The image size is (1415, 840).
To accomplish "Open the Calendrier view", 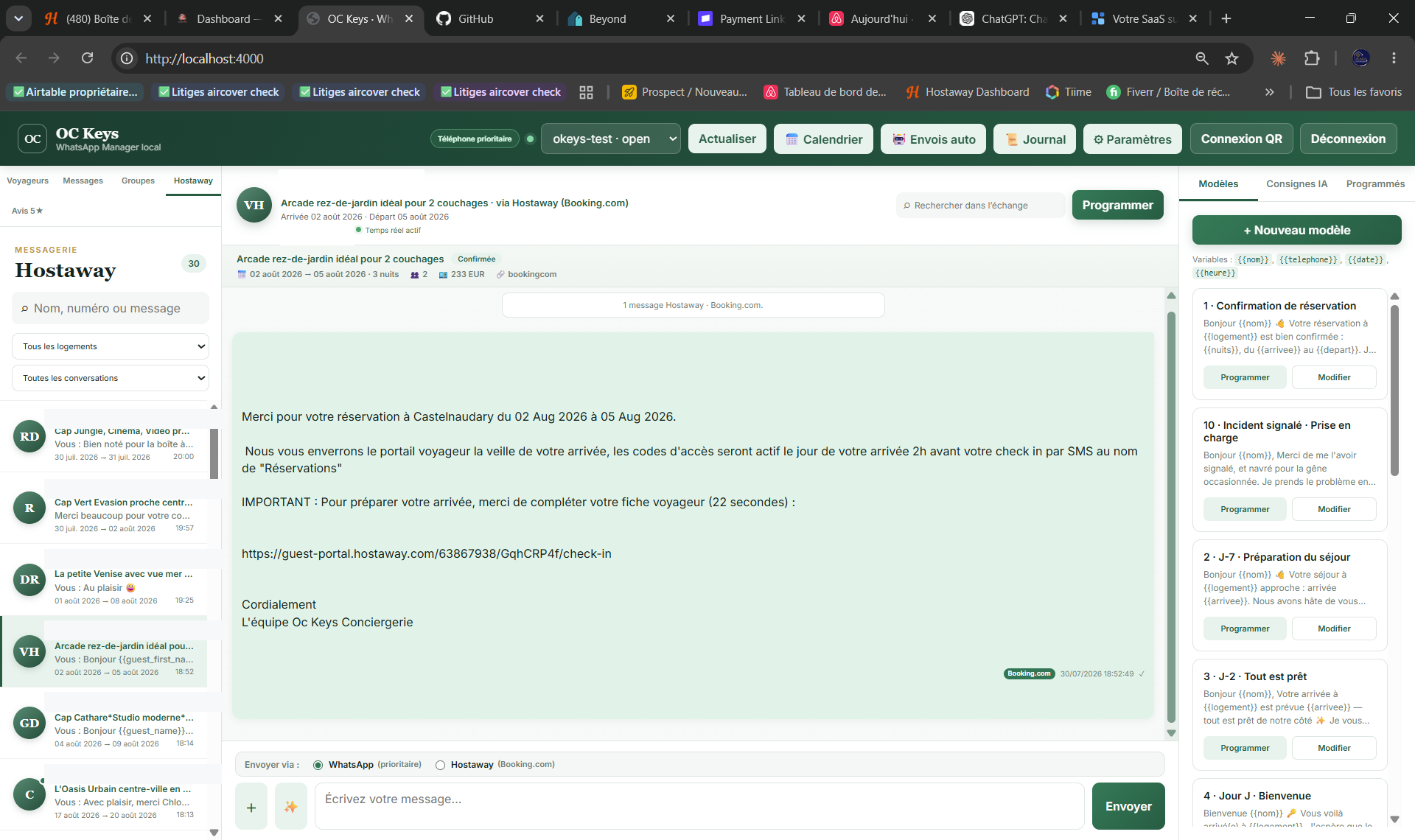I will coord(823,139).
